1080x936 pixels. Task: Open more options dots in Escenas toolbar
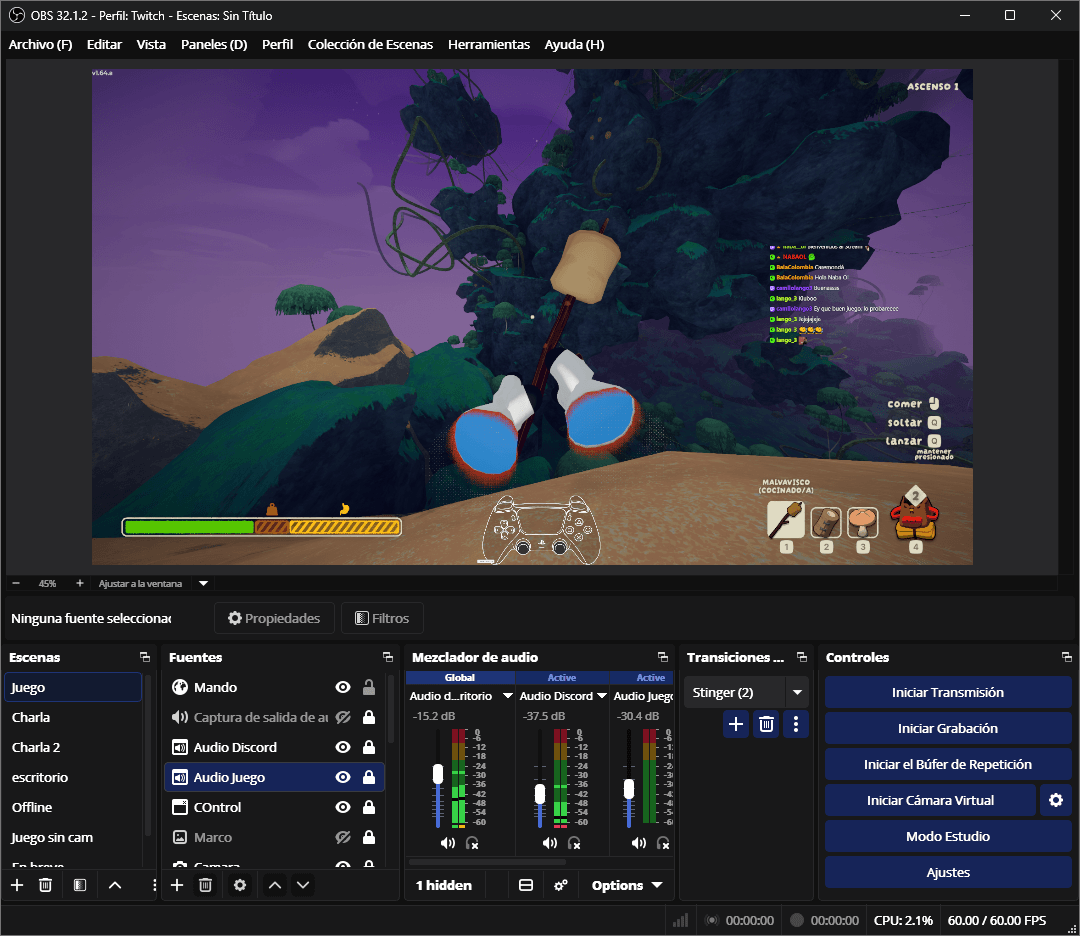[154, 885]
